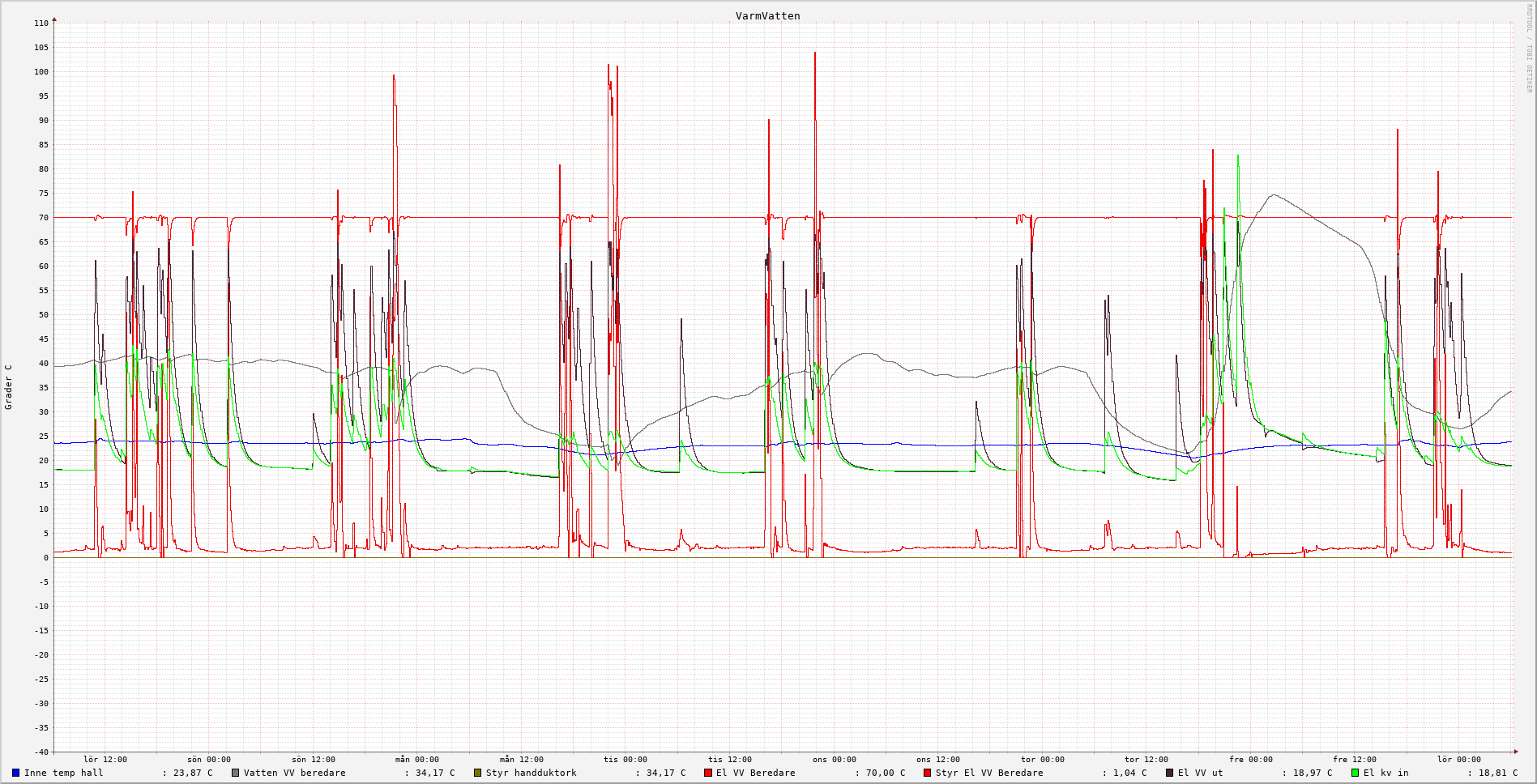Click the green El kv in swatch
The height and width of the screenshot is (784, 1537).
[x=1356, y=773]
